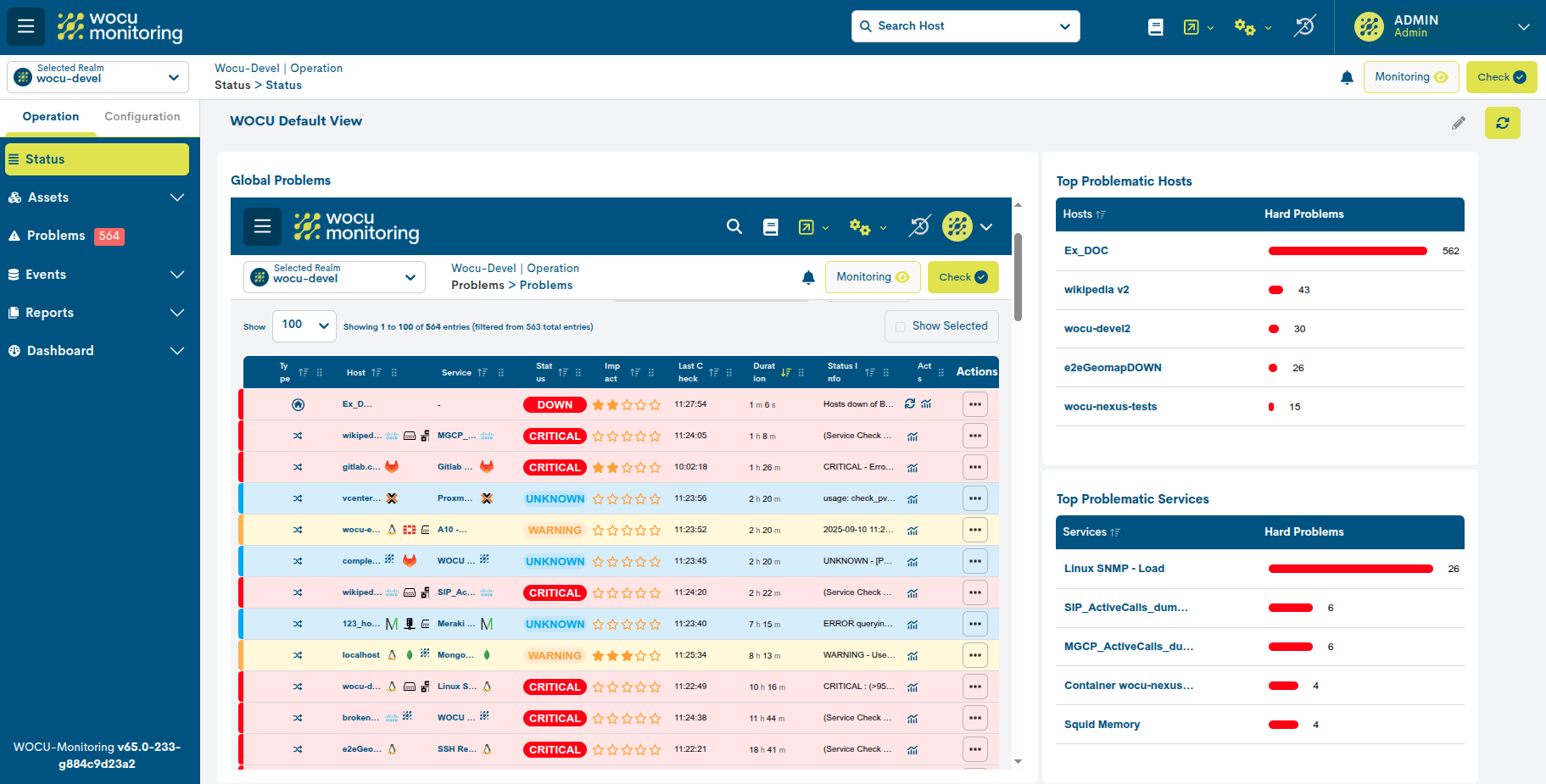
Task: Open the documentation book icon
Action: click(1155, 26)
